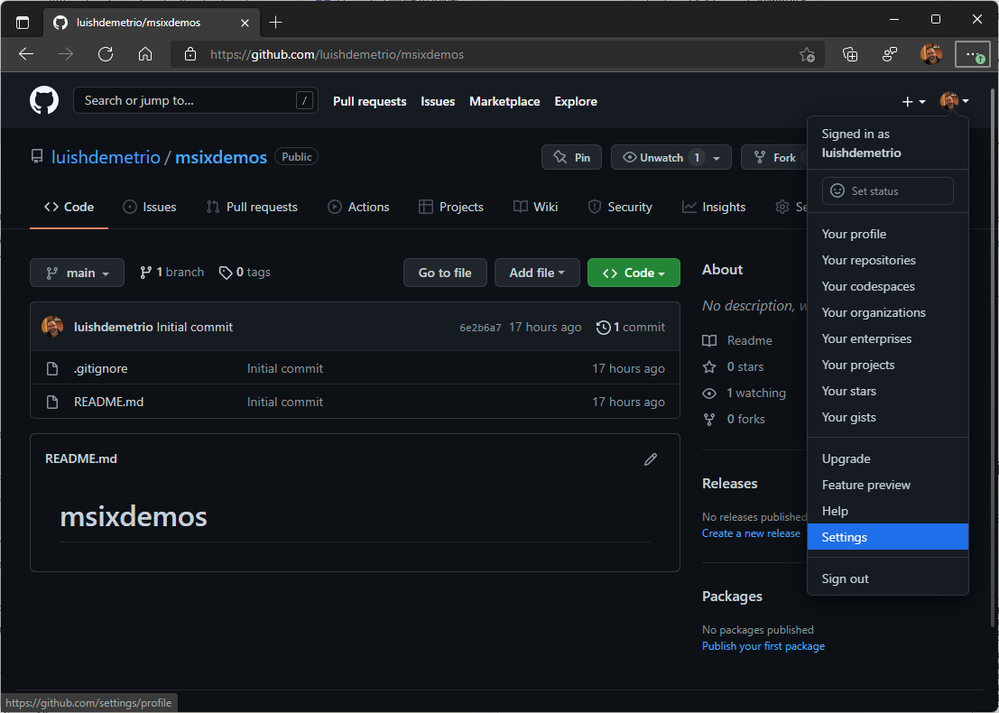Open Marketplace in top navigation
The image size is (999, 713).
505,101
